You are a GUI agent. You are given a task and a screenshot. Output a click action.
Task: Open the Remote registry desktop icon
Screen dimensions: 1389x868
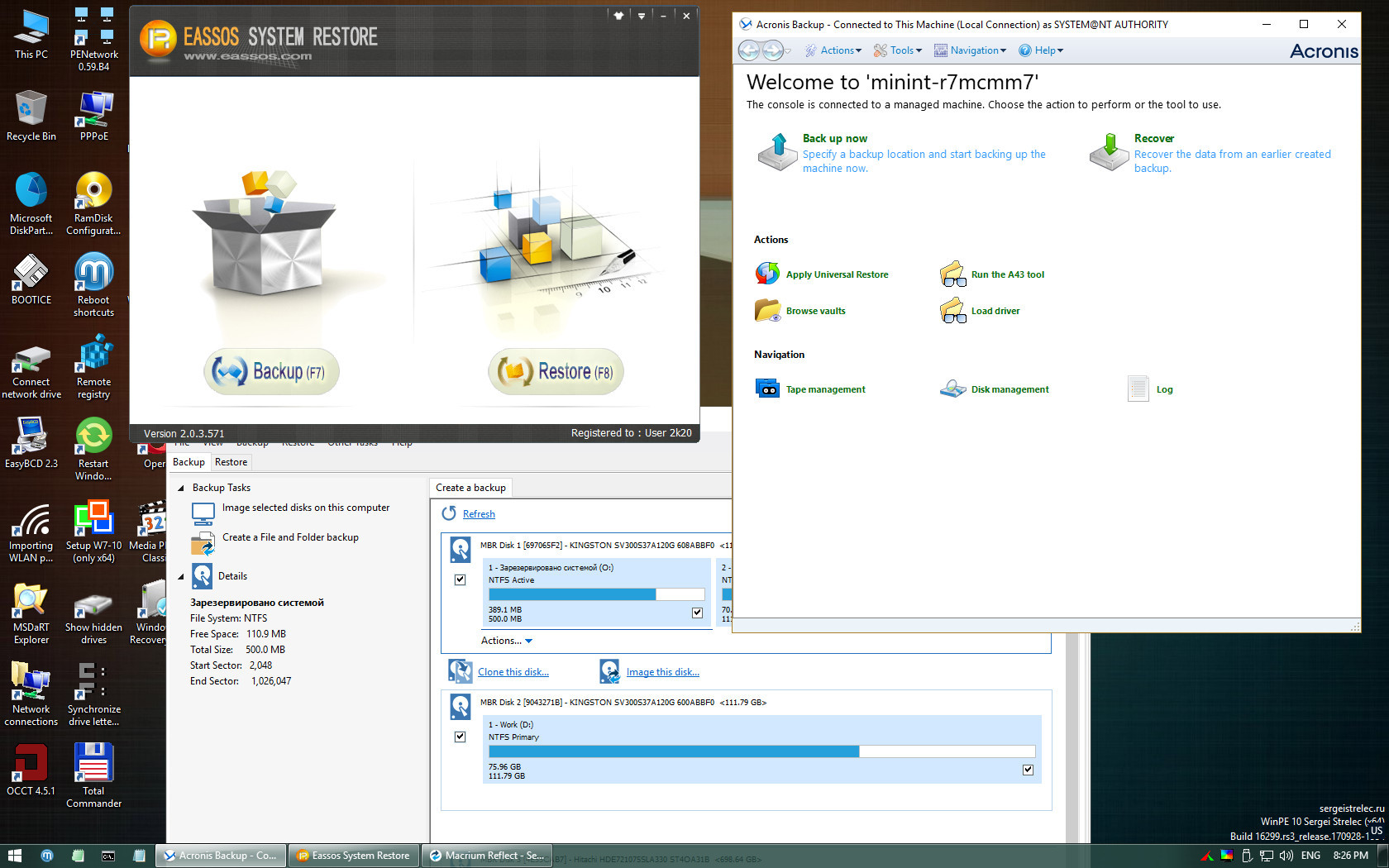point(93,367)
